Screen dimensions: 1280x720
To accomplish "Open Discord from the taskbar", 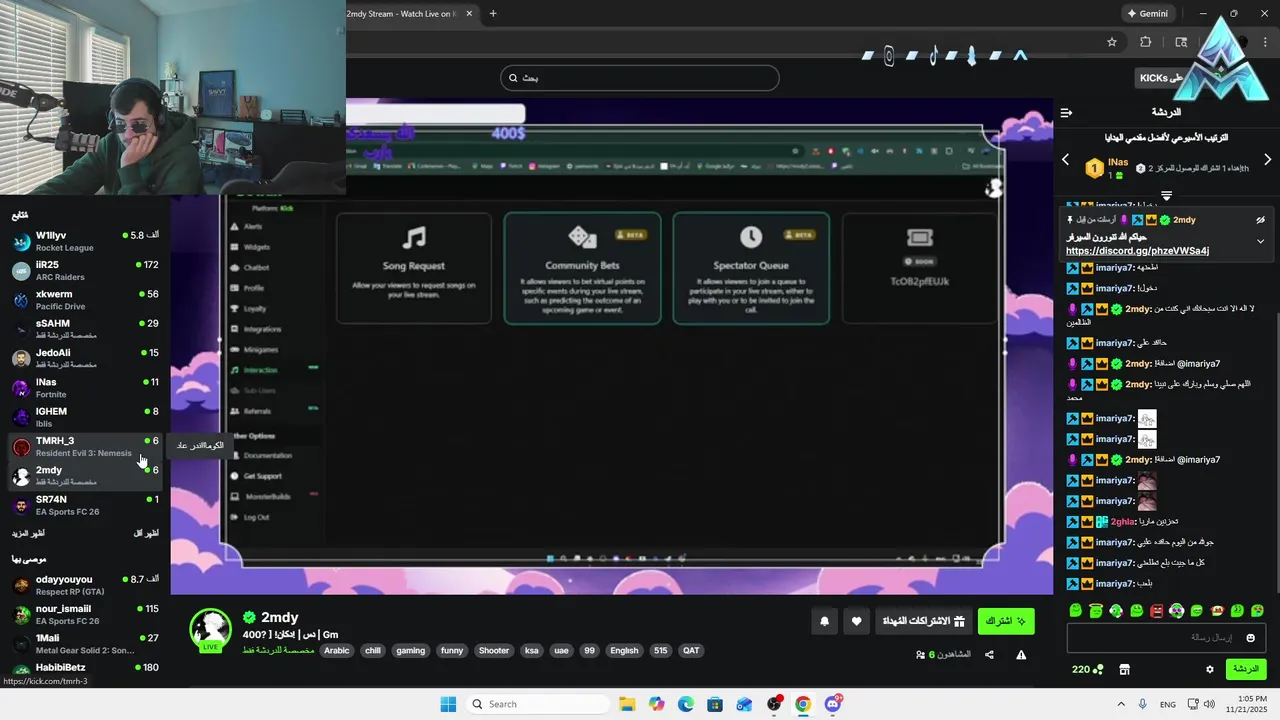I will click(x=833, y=704).
